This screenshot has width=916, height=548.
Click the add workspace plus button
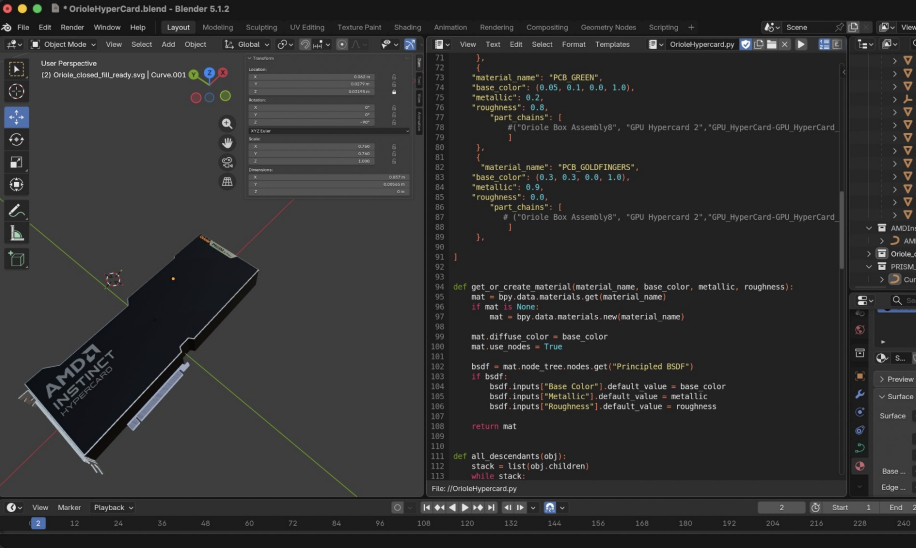click(691, 27)
